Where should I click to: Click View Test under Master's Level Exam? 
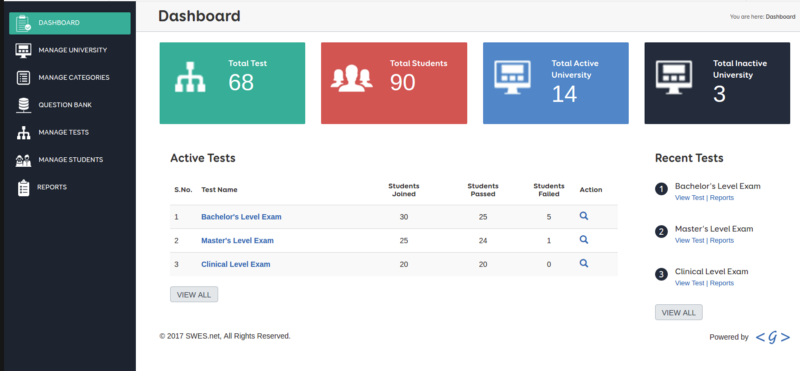[x=689, y=240]
